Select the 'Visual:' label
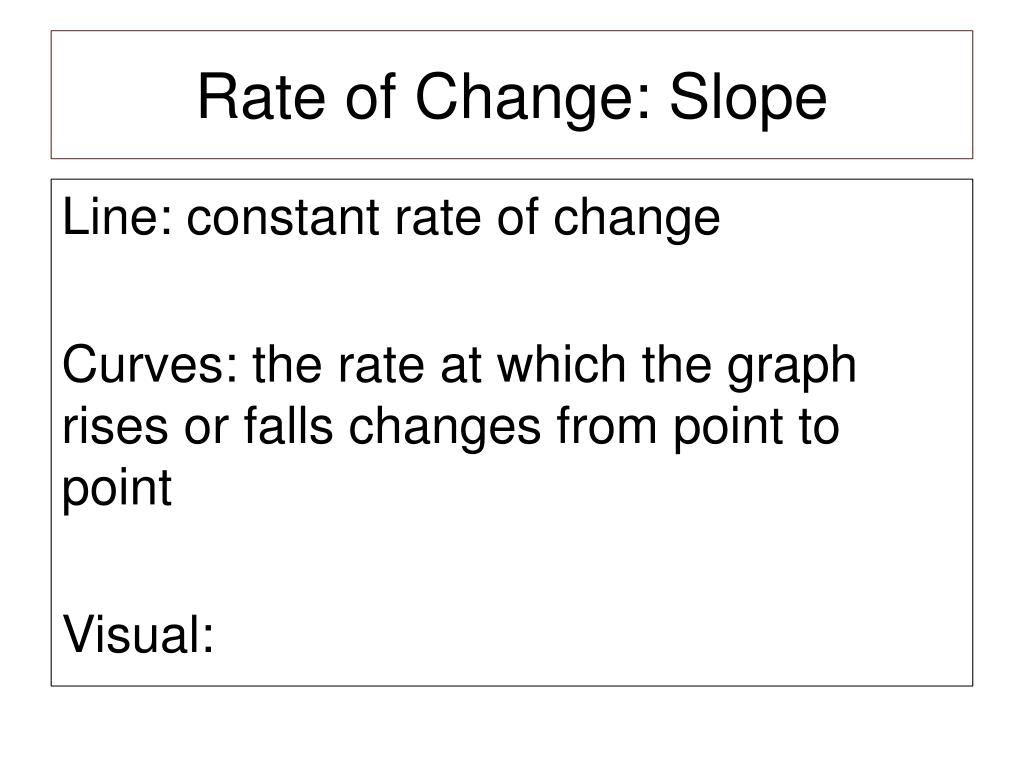The width and height of the screenshot is (1024, 768). (x=138, y=633)
